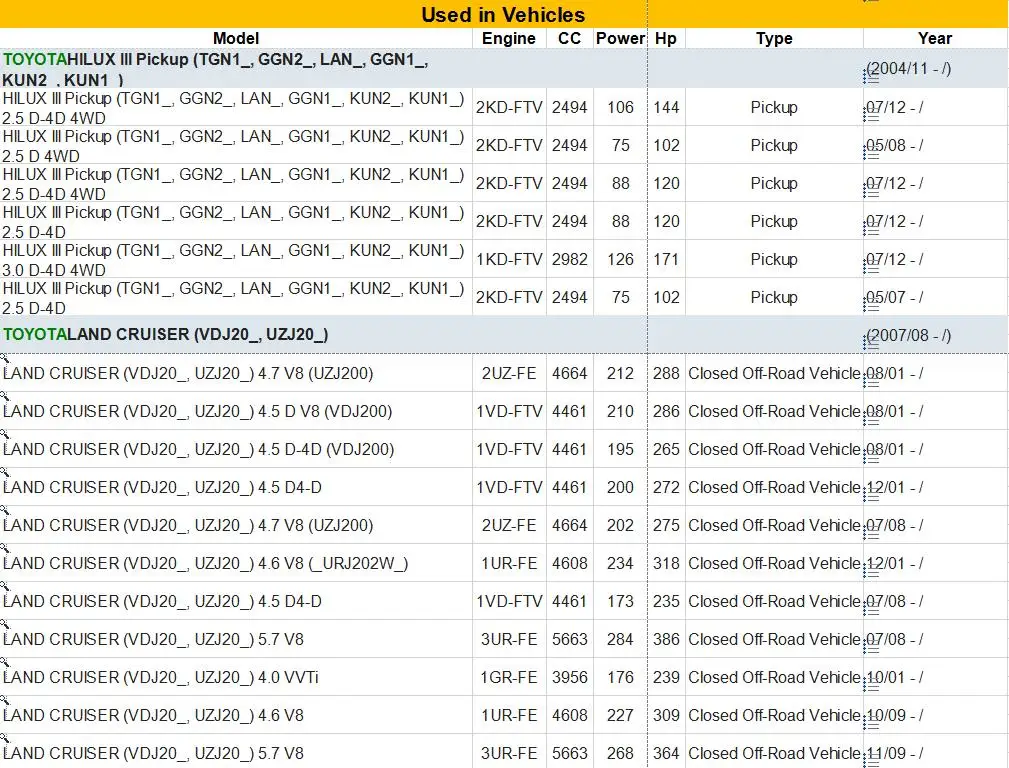Viewport: 1009px width, 768px height.
Task: Click list icon in Year cell of 1KD-FTV row
Action: click(871, 268)
